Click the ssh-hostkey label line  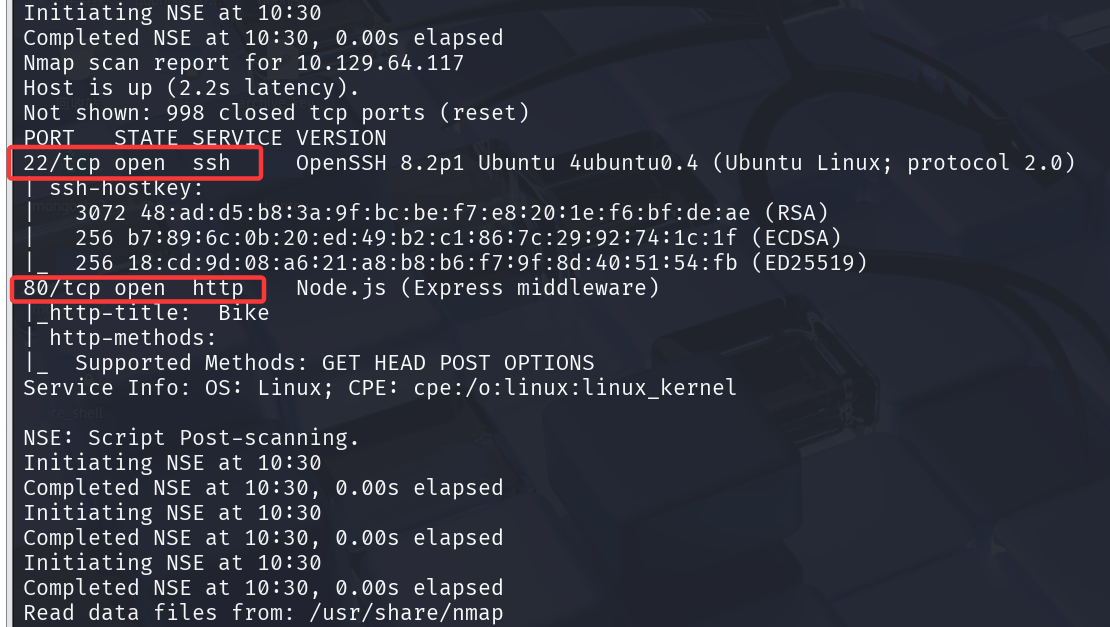120,188
